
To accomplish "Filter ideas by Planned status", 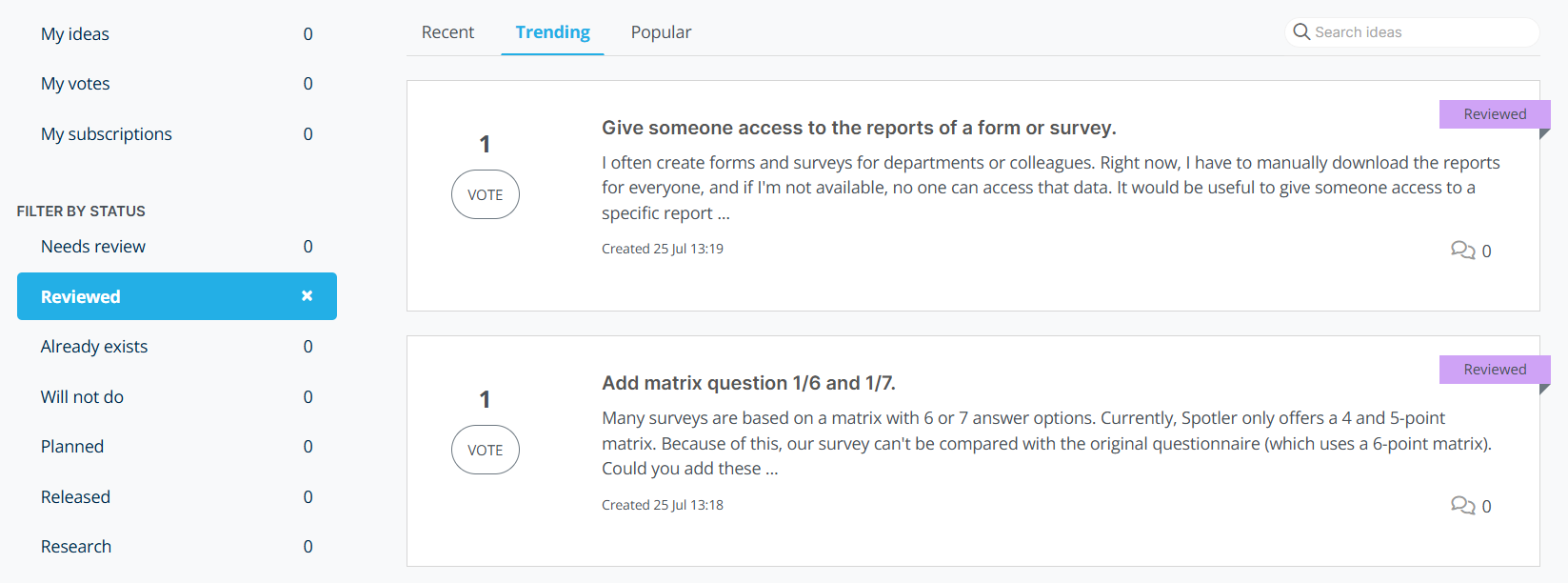I will (x=72, y=447).
